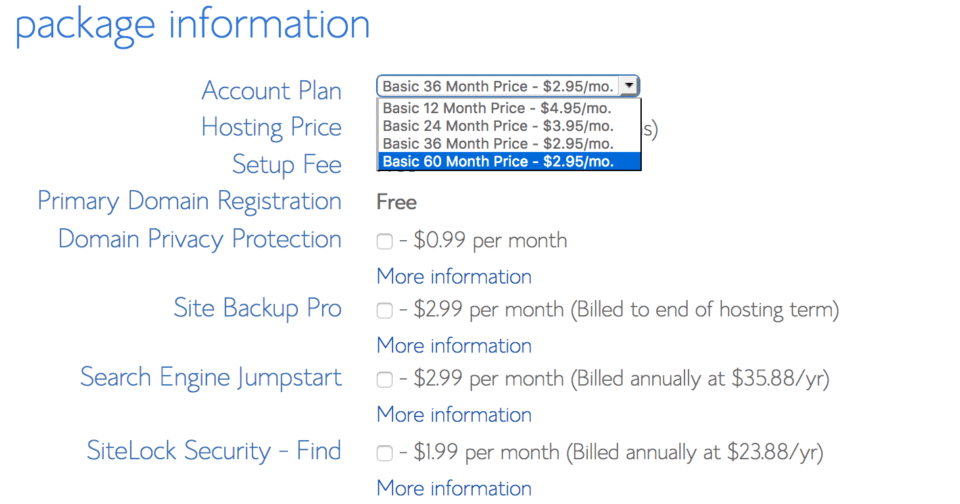
Task: Click the Domain Privacy Protection label
Action: [x=200, y=239]
